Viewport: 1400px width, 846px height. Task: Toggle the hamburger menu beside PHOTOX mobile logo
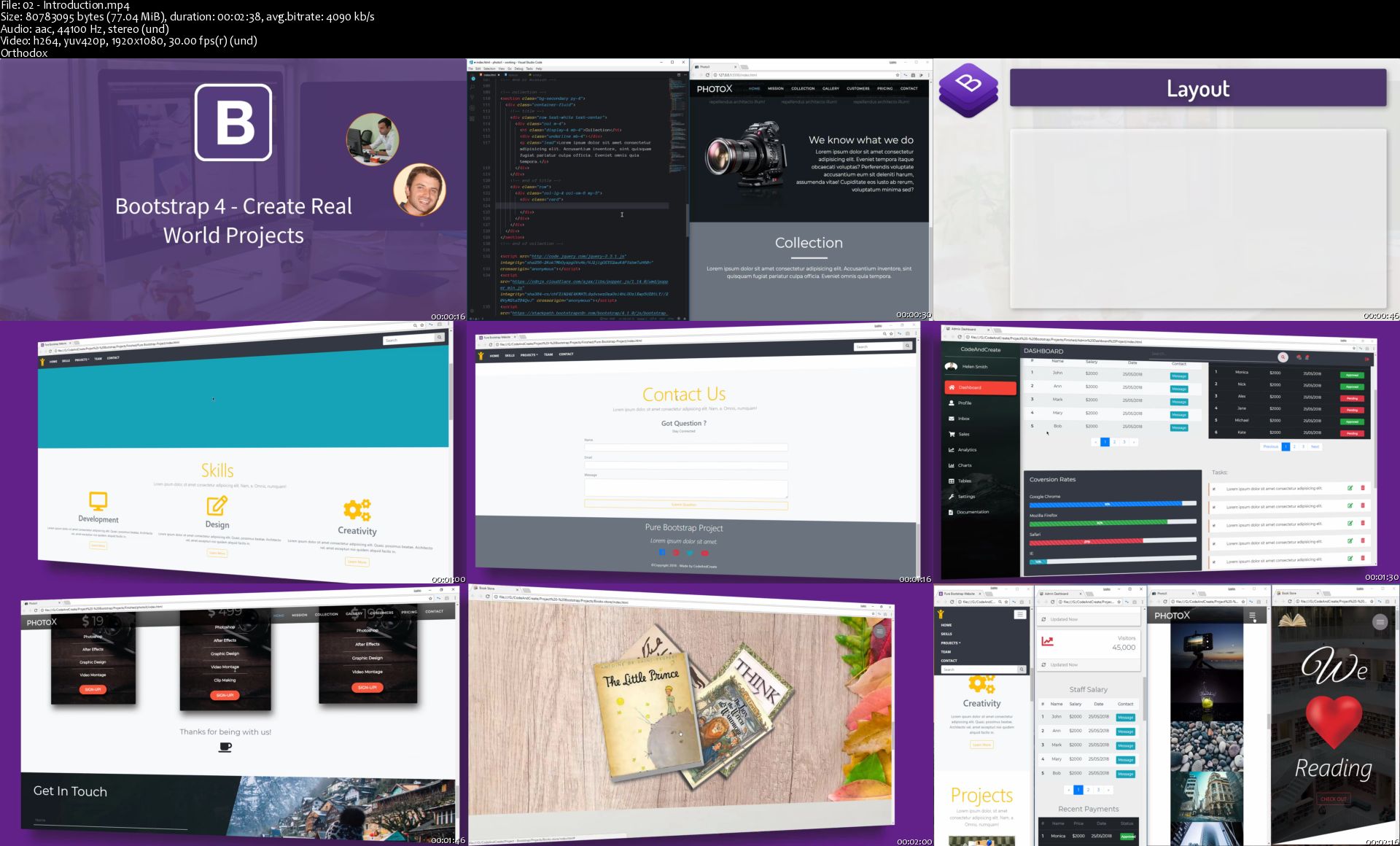[1253, 616]
